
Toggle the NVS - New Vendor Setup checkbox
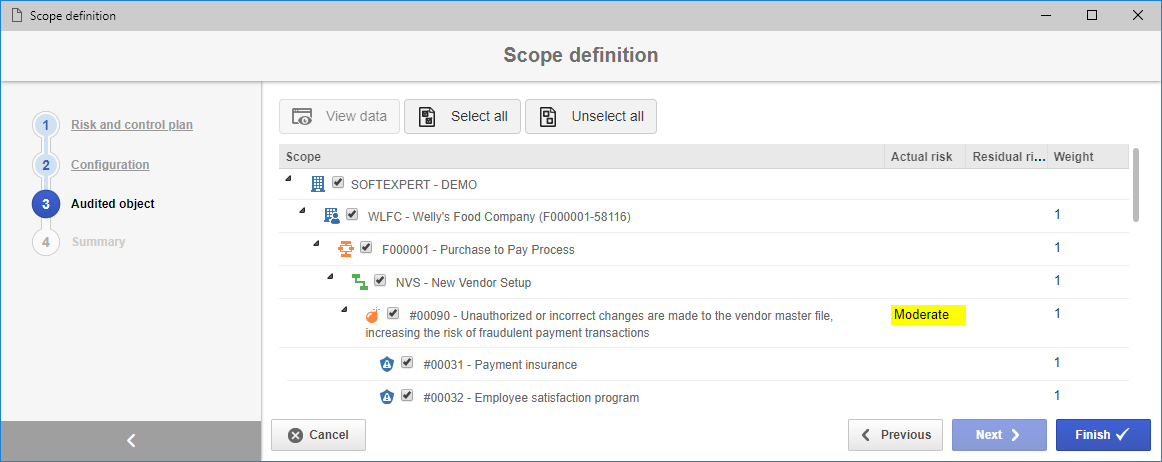pyautogui.click(x=380, y=281)
